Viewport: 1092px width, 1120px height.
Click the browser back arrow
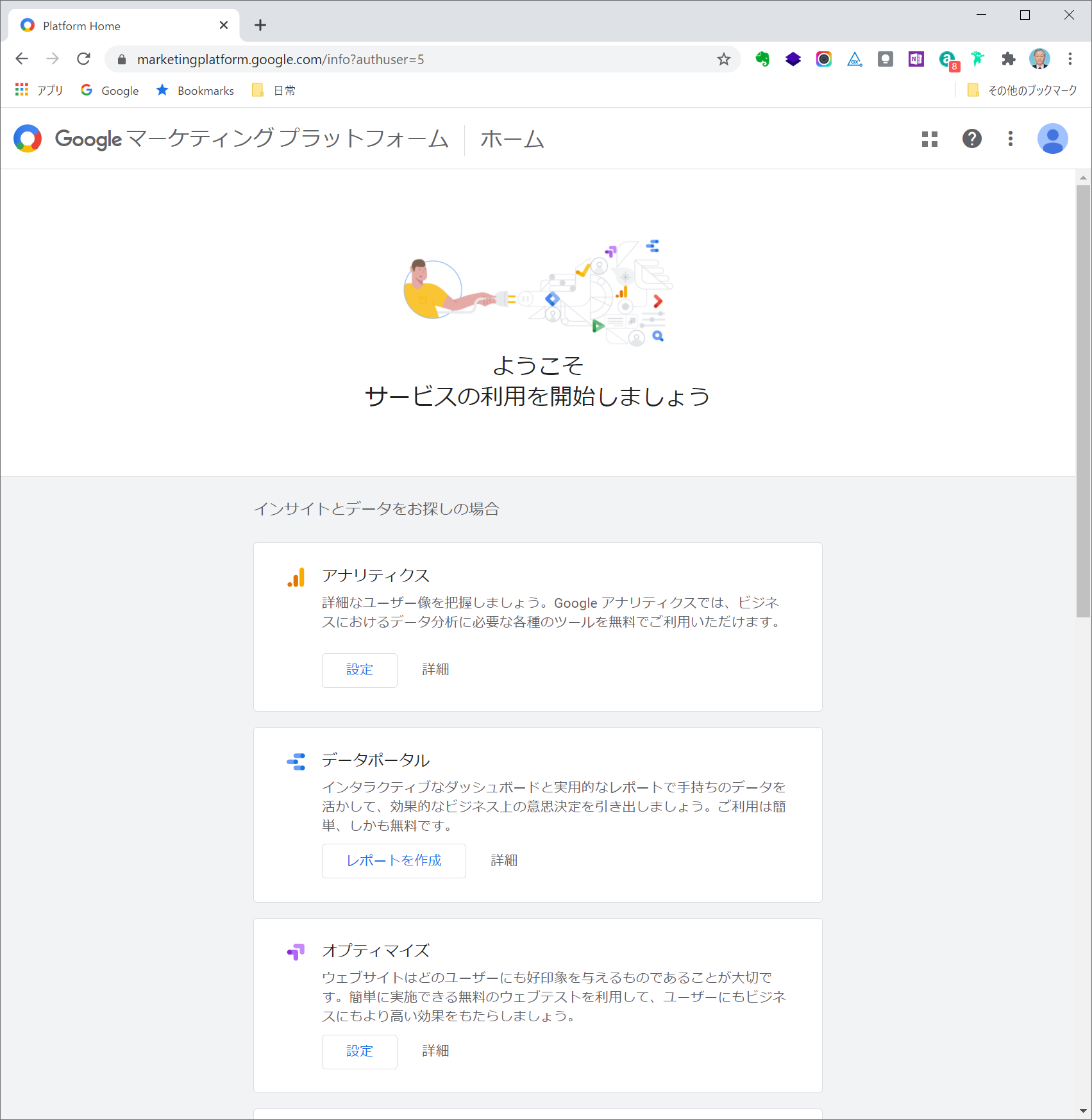pos(22,59)
